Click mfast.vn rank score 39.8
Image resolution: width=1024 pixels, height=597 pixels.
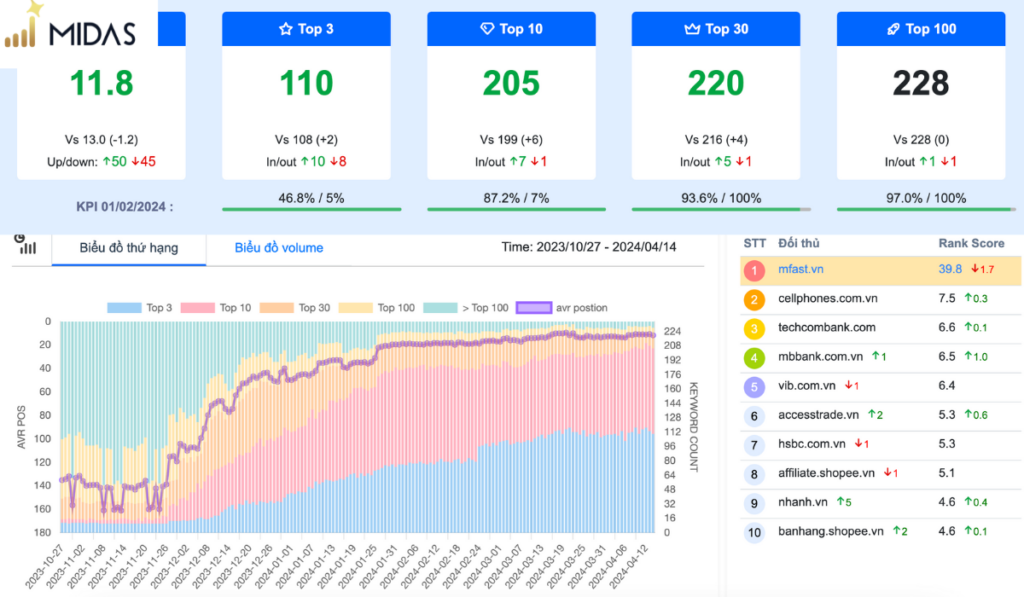pos(950,269)
